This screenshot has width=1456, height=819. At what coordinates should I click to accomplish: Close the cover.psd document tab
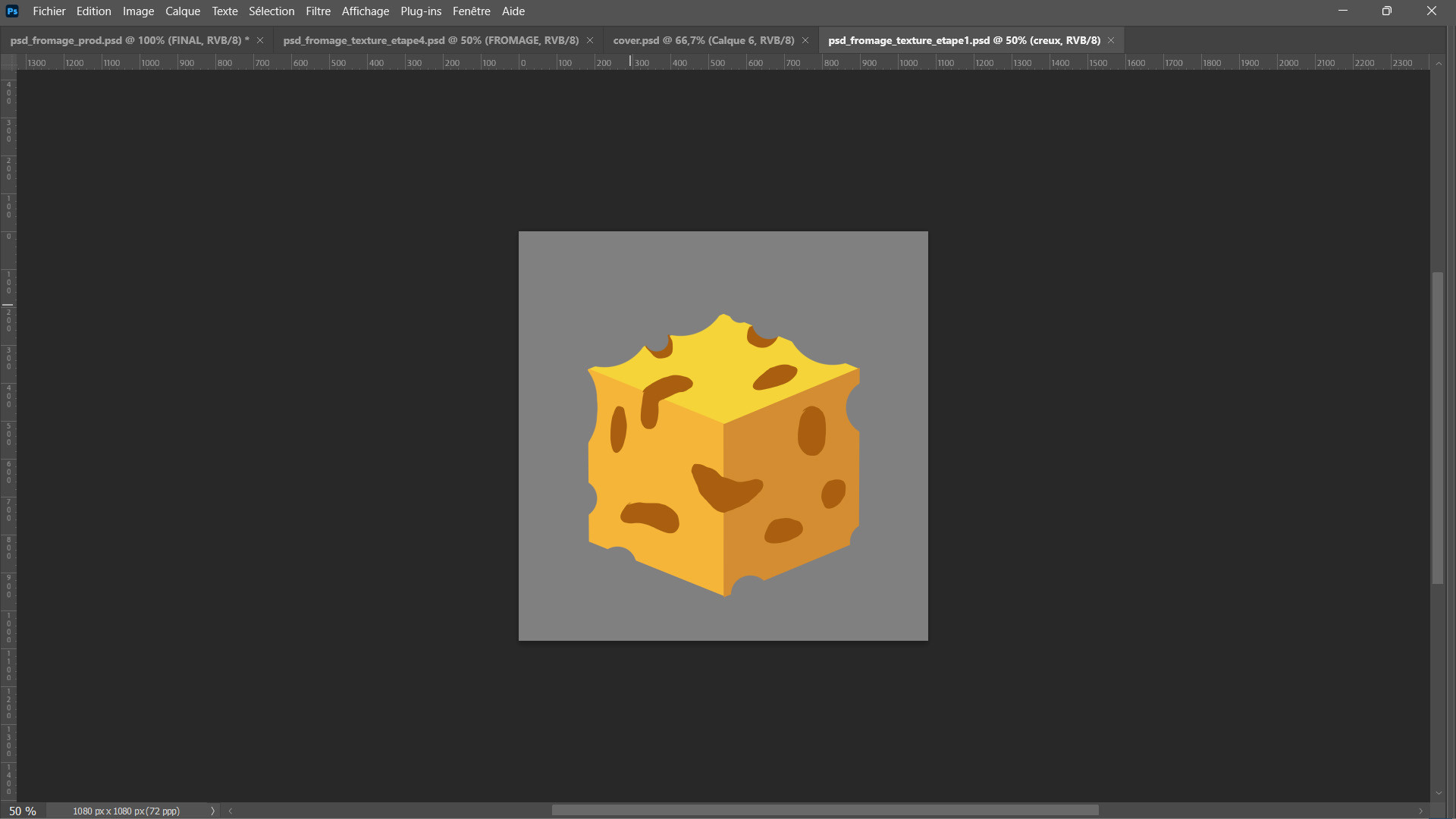pyautogui.click(x=805, y=40)
